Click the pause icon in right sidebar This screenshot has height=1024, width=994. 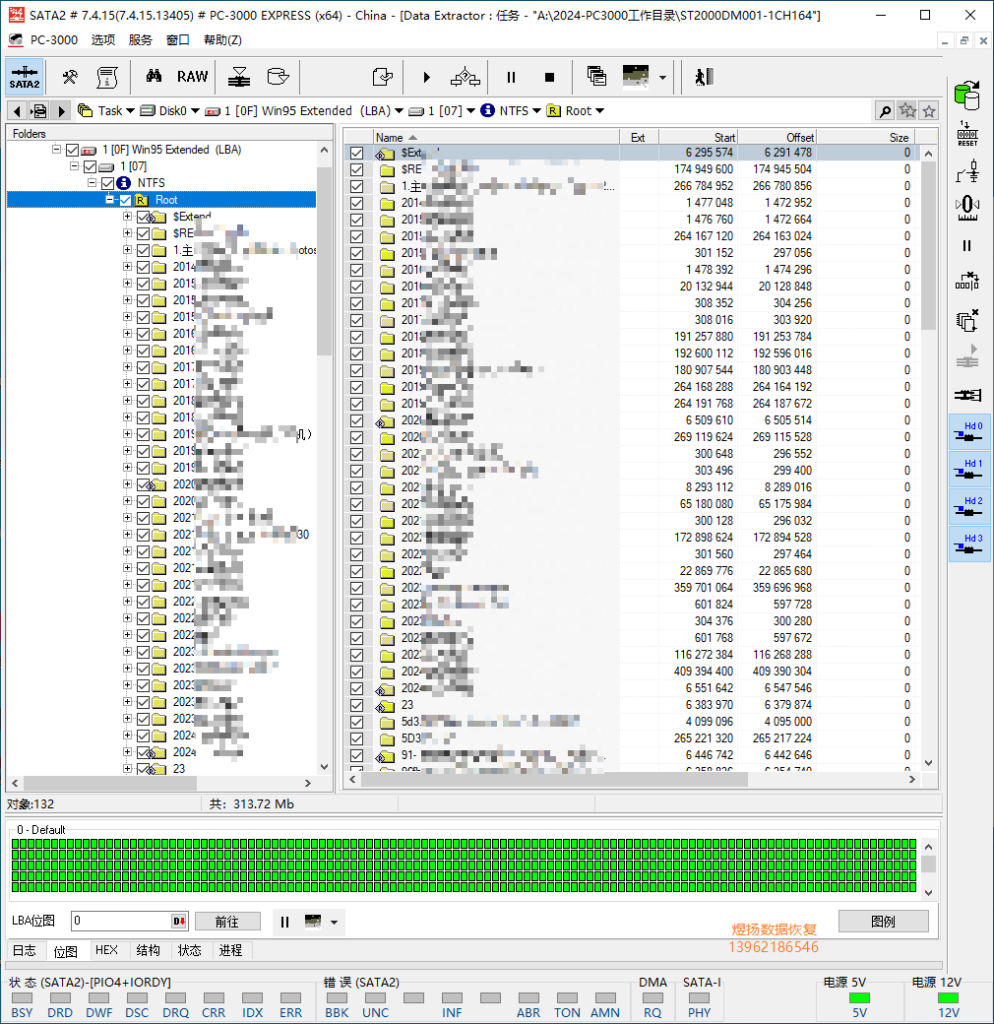point(967,246)
